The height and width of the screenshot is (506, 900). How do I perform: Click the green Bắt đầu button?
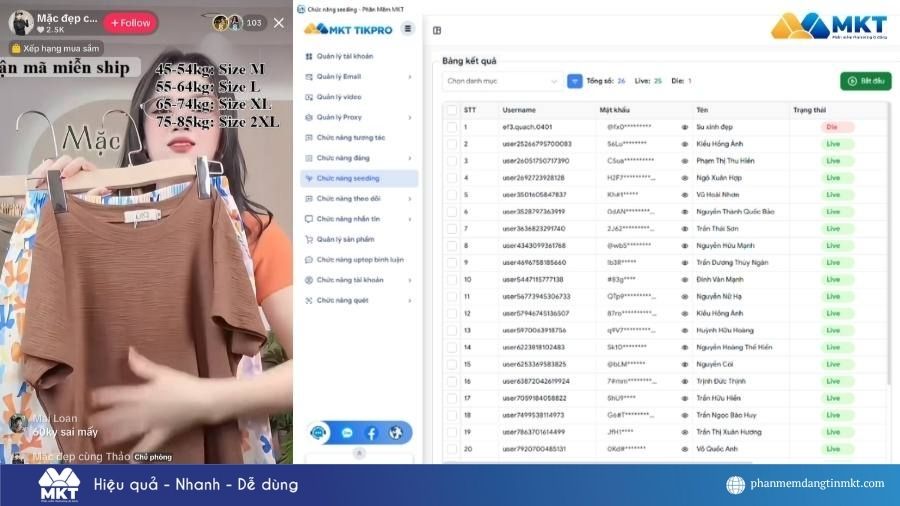pyautogui.click(x=866, y=81)
